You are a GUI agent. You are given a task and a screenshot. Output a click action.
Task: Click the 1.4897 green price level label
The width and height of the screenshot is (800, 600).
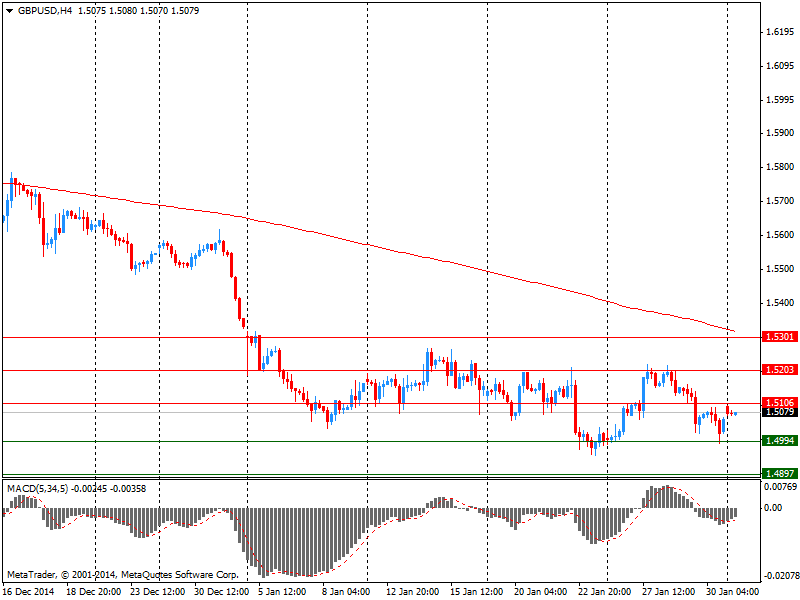tap(780, 473)
